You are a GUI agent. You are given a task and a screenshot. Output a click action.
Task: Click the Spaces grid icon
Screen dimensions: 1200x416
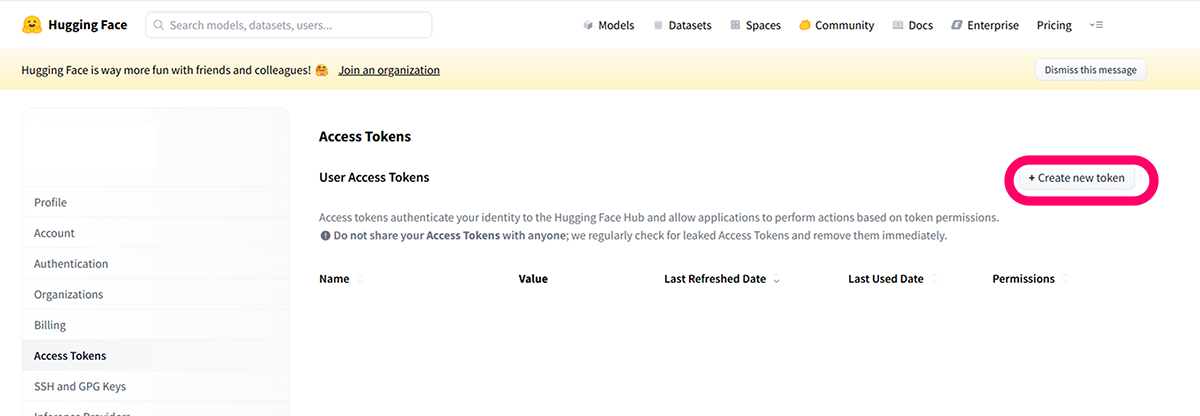pos(735,26)
